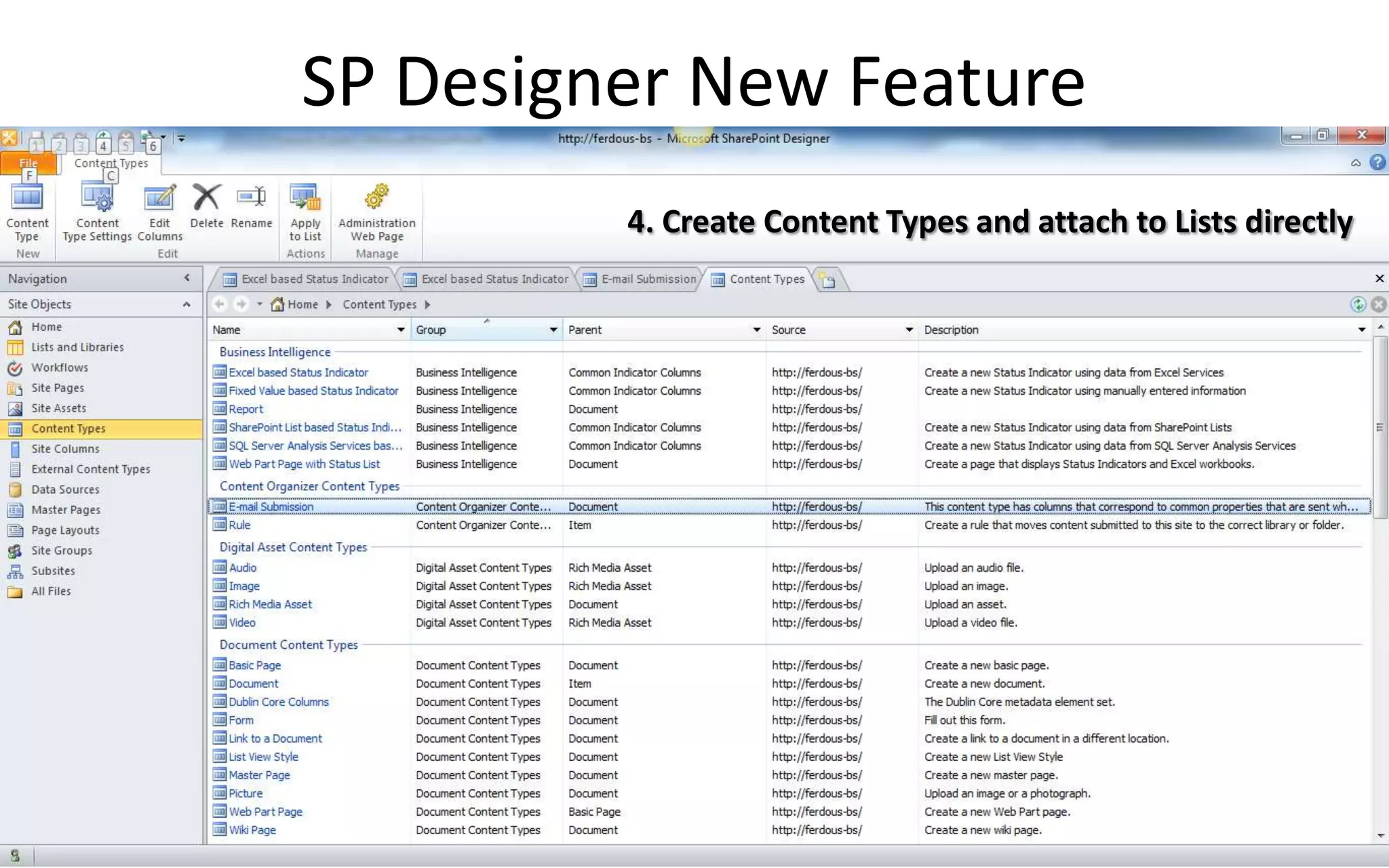Viewport: 1389px width, 868px height.
Task: Open Link to a Document content type
Action: pyautogui.click(x=275, y=738)
